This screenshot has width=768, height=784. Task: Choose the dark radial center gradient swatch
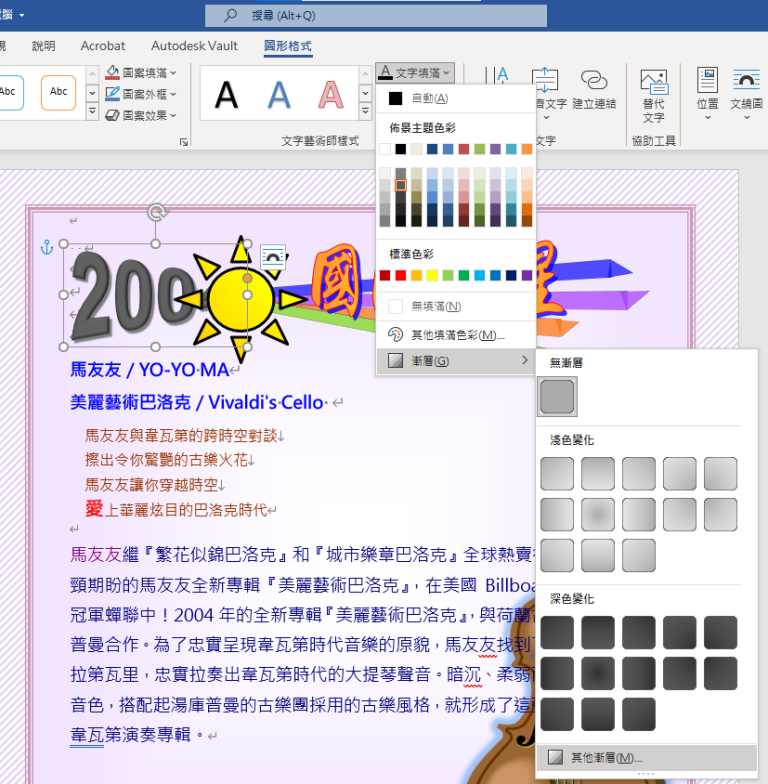(598, 674)
